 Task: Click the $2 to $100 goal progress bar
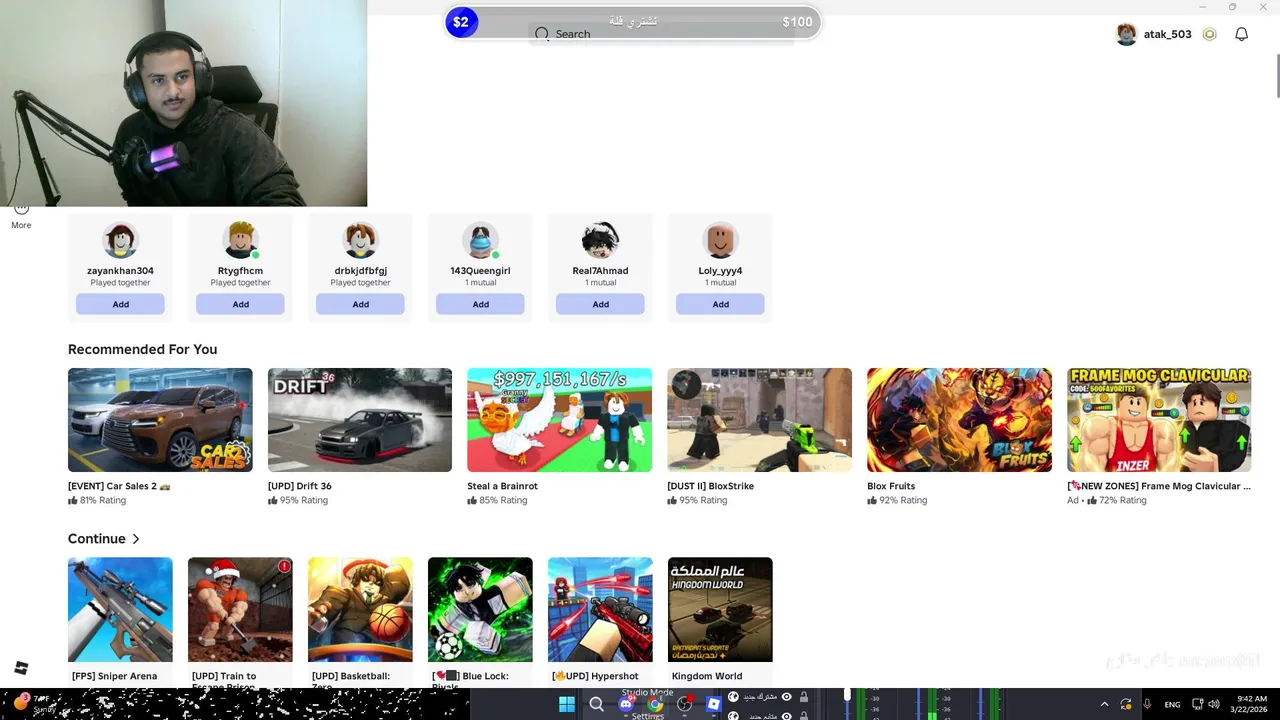click(x=633, y=21)
